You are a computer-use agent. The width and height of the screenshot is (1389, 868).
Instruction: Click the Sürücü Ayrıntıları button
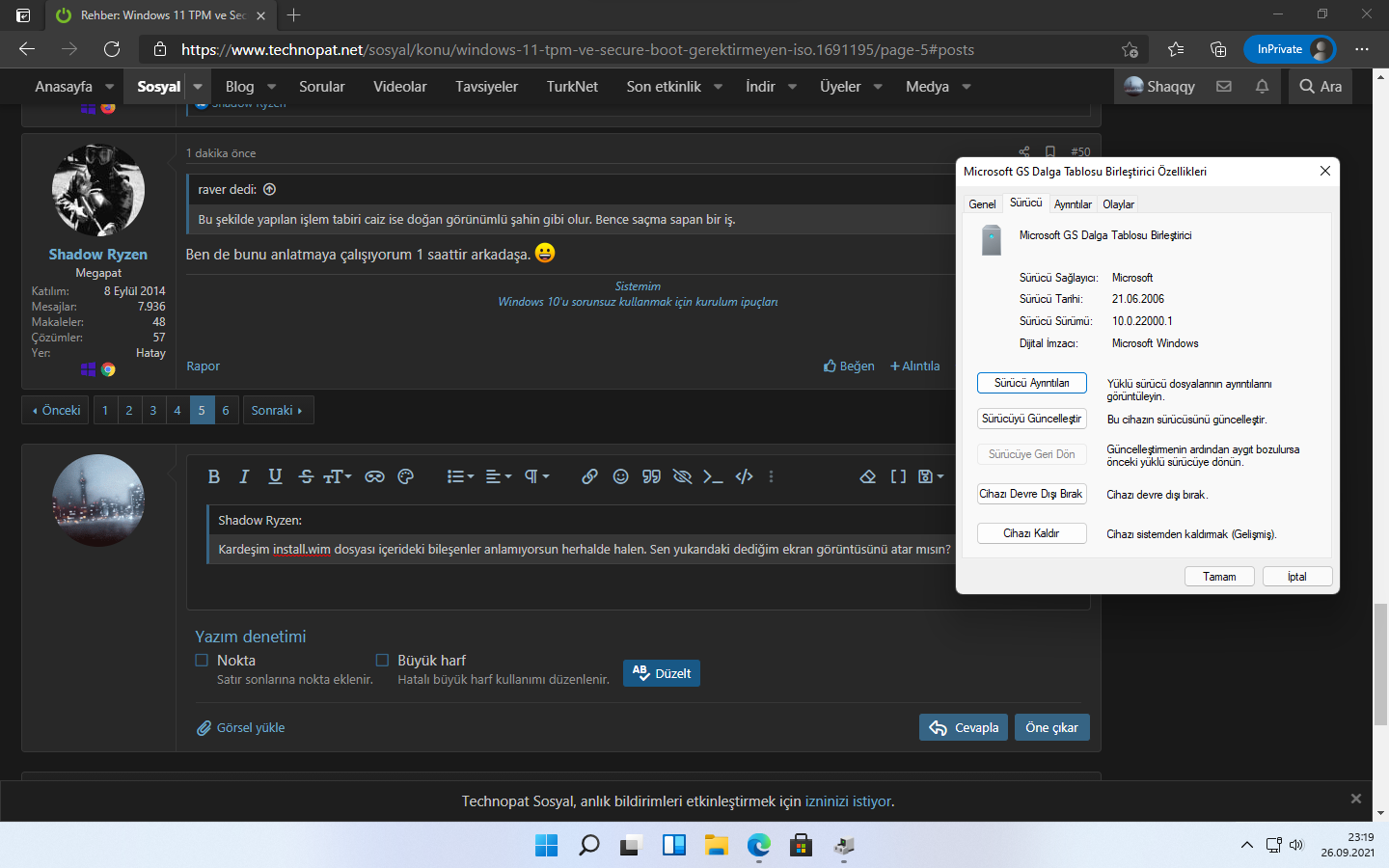click(1032, 383)
